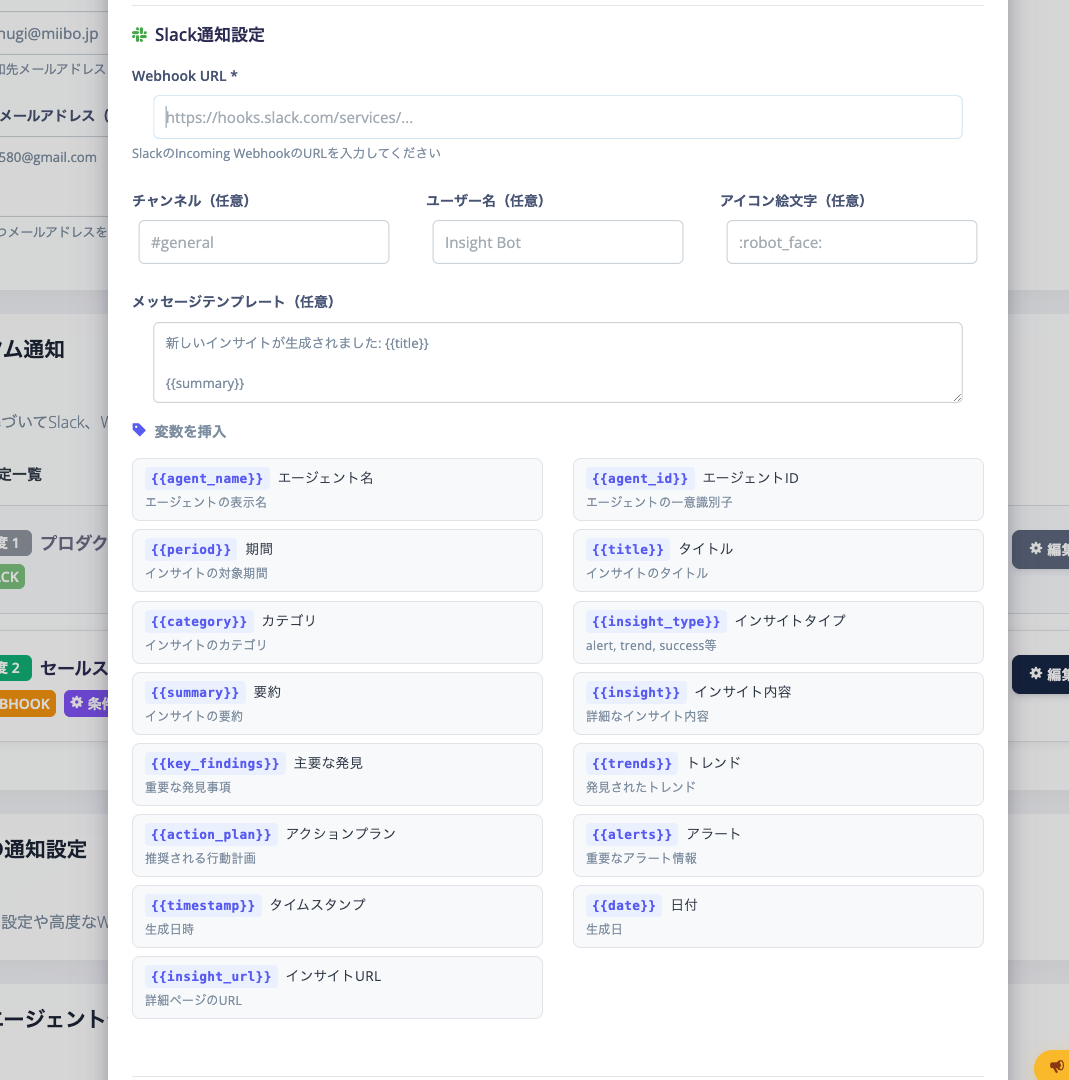Insert the {{alerts}} variable

coord(778,845)
